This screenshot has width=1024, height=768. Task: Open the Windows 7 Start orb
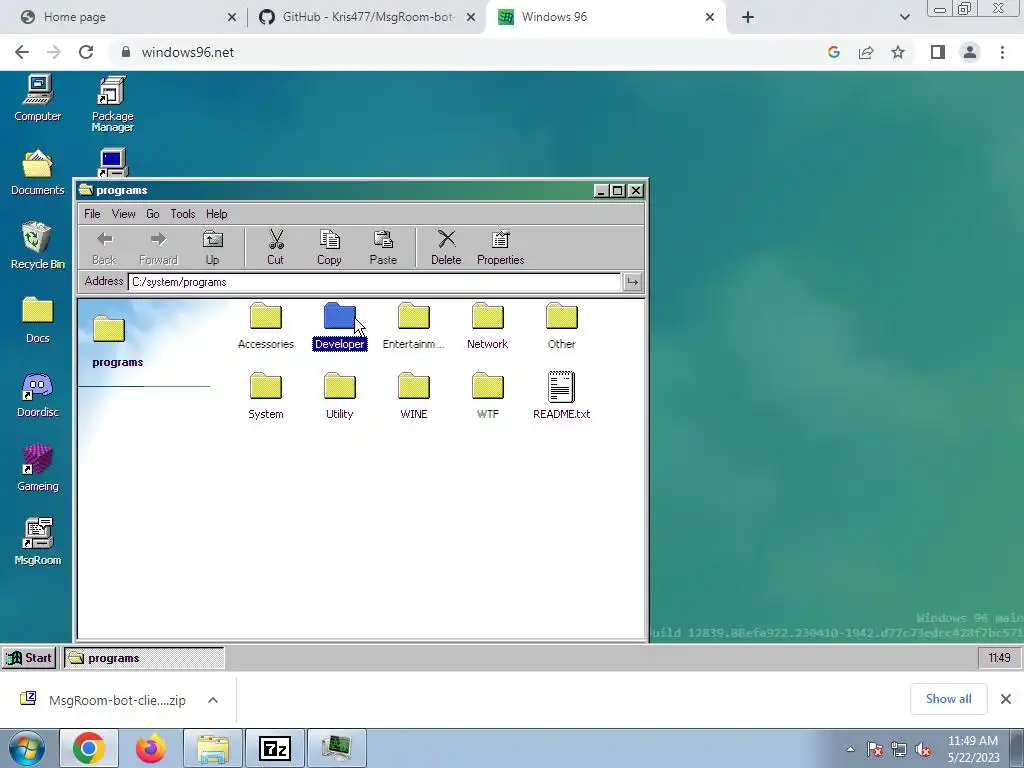[26, 748]
